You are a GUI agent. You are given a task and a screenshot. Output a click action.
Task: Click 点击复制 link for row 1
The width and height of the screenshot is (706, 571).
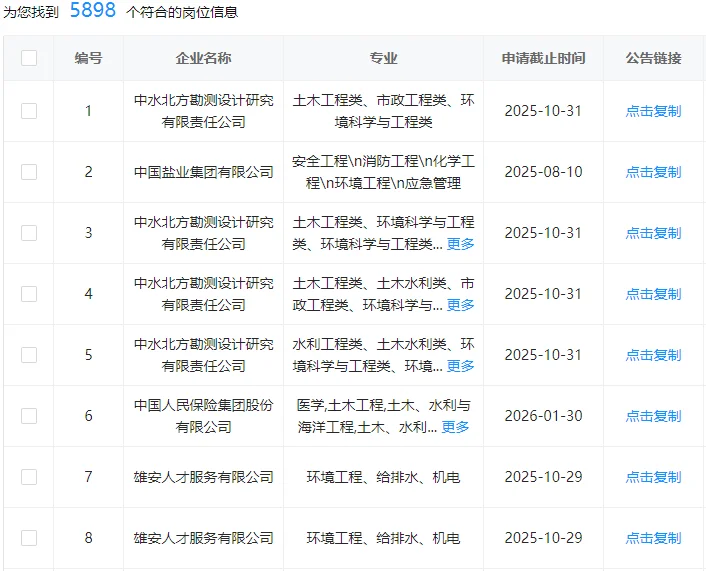pyautogui.click(x=653, y=111)
